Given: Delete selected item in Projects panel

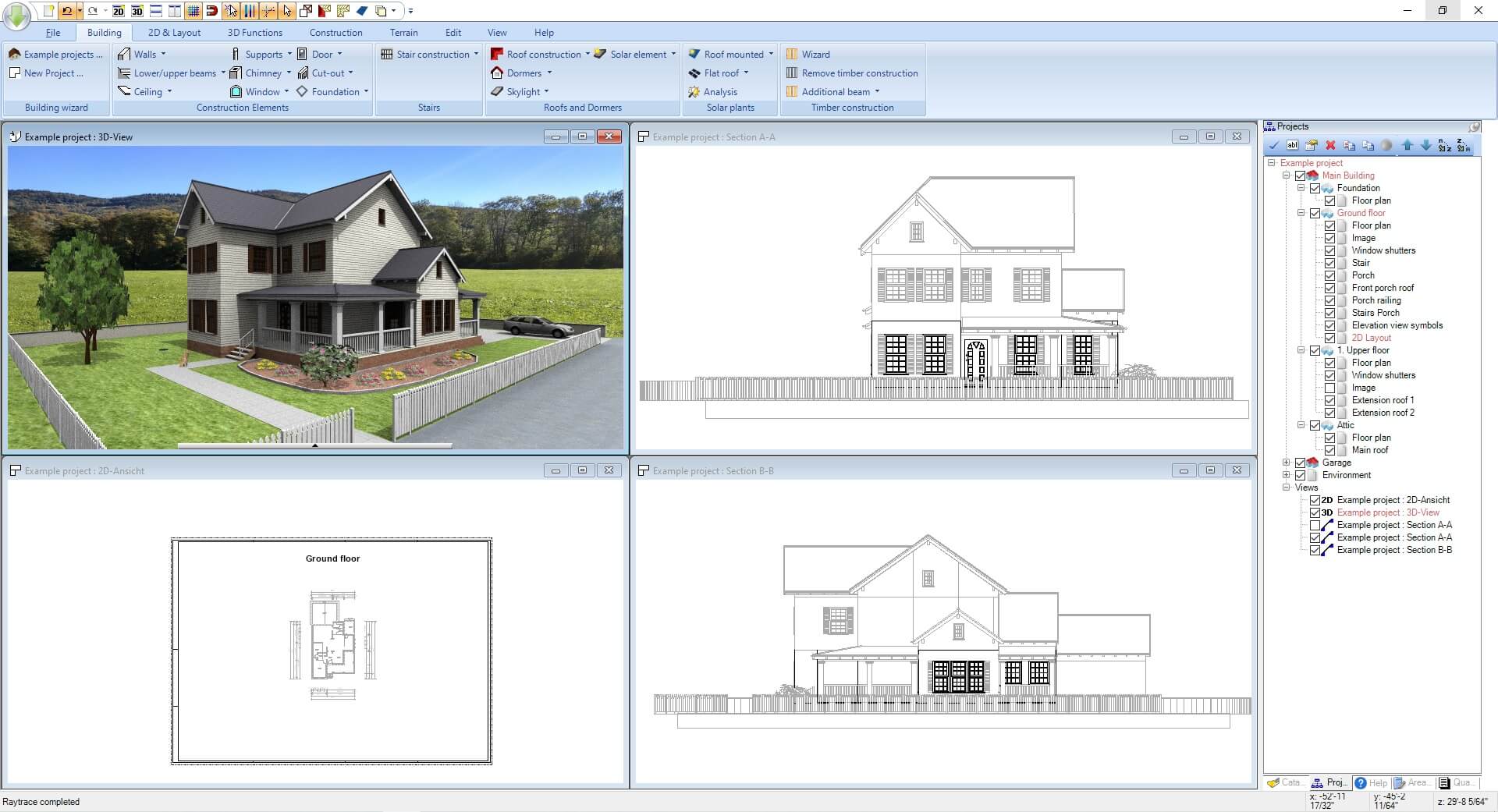Looking at the screenshot, I should (1330, 146).
